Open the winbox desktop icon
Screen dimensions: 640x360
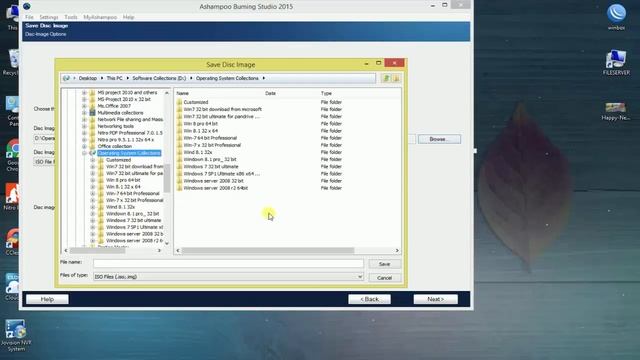pyautogui.click(x=616, y=17)
